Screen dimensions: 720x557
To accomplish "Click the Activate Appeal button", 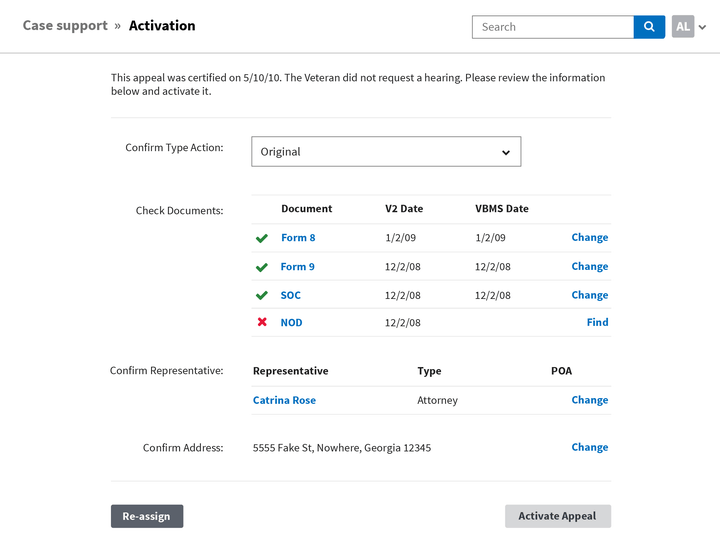I will coord(558,516).
